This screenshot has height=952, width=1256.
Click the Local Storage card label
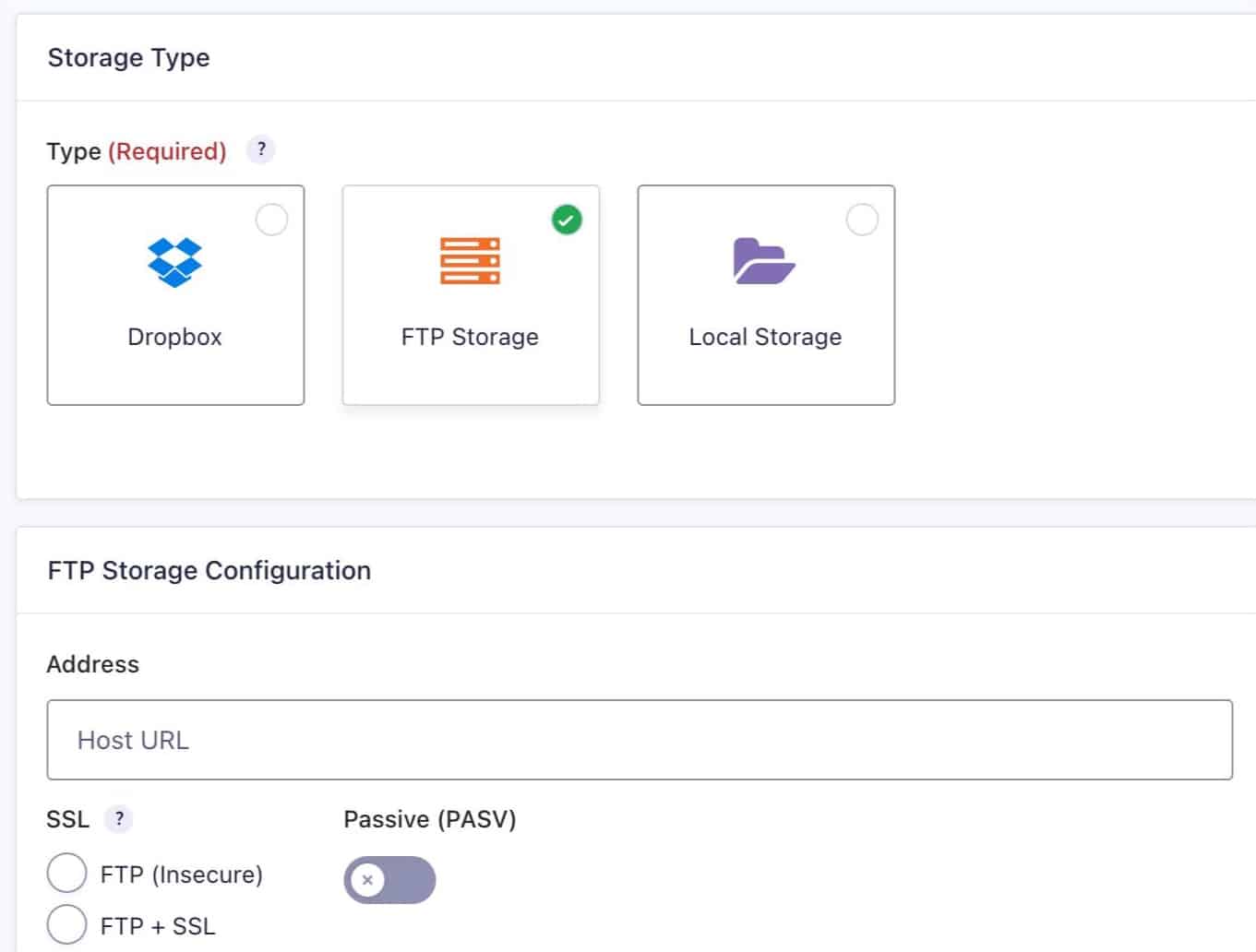pos(765,337)
